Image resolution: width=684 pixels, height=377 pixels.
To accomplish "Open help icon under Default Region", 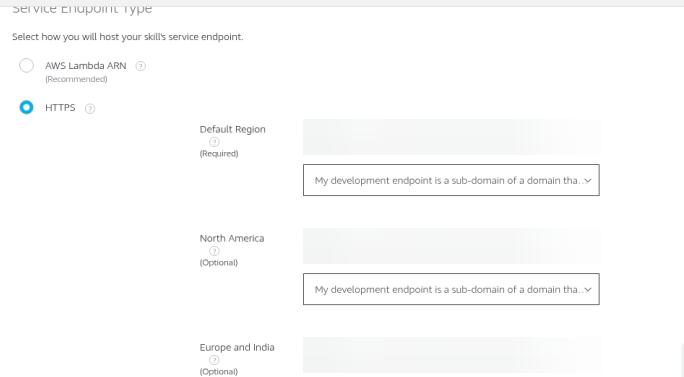I will point(214,142).
